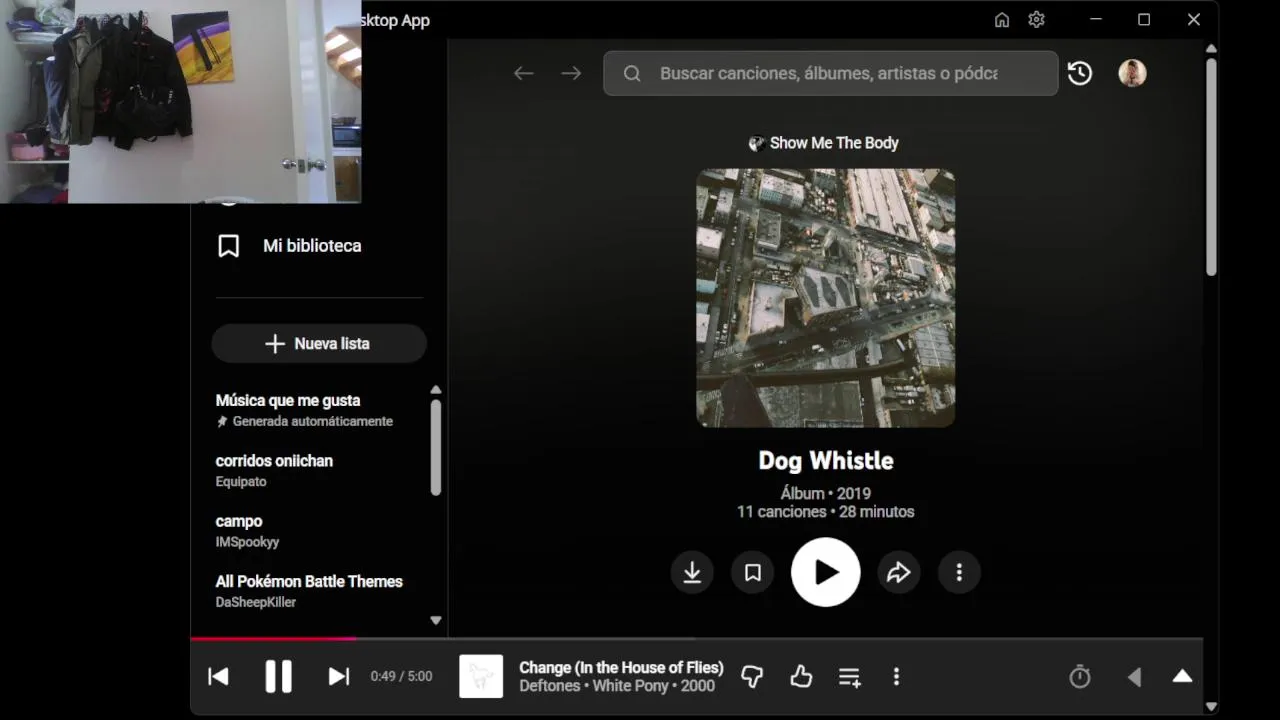1280x720 pixels.
Task: Skip to previous track
Action: point(218,677)
